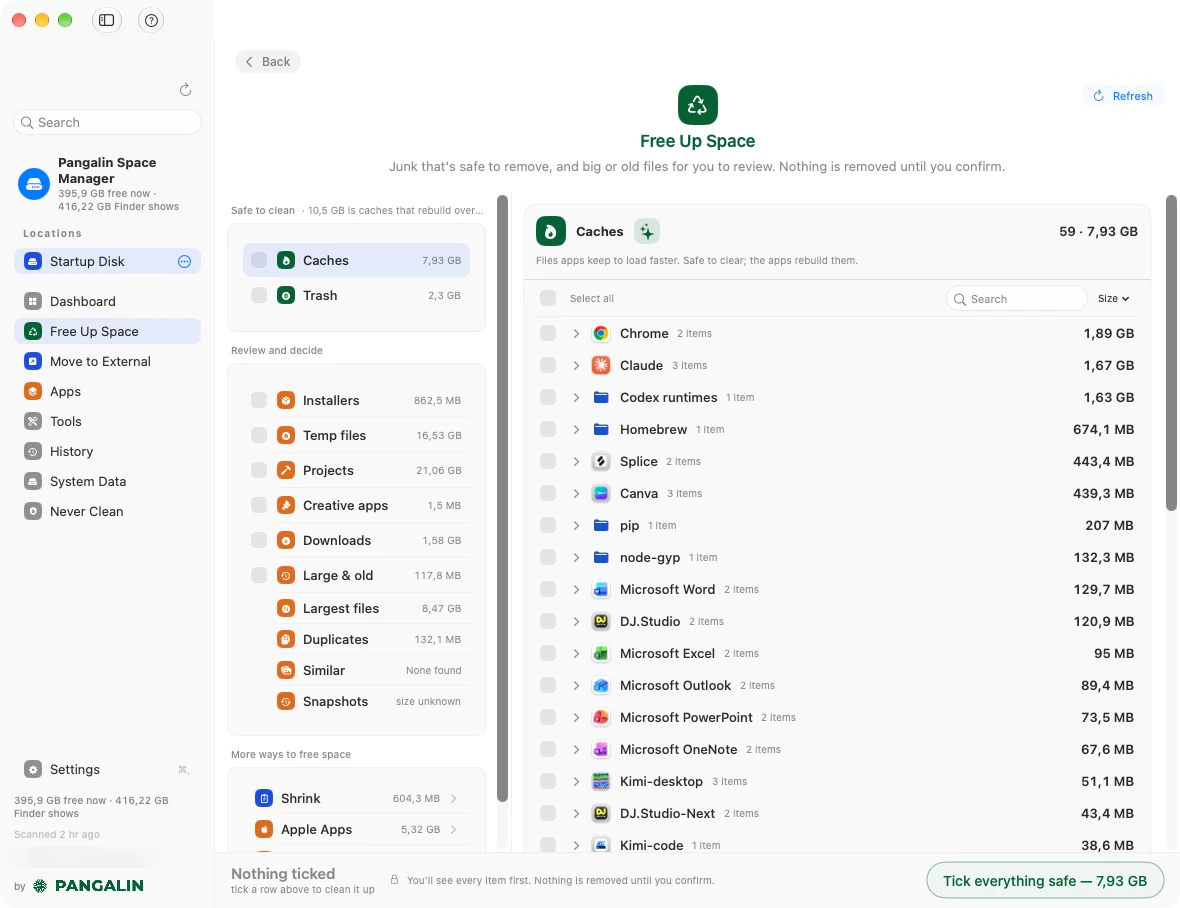Click the category list scrollbar
The image size is (1180, 908).
[503, 499]
